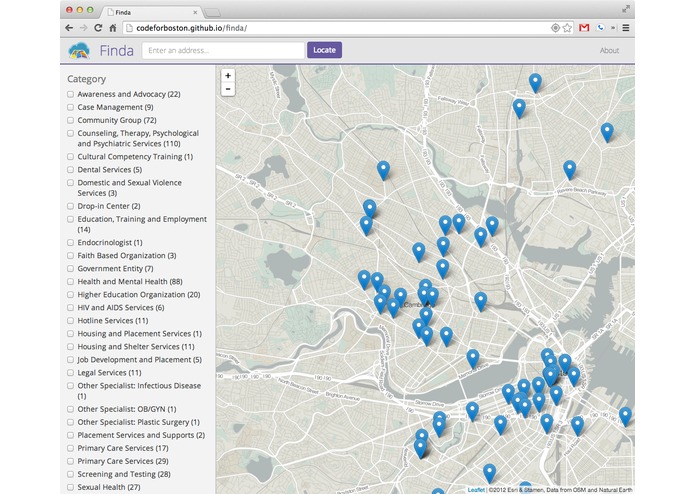695x494 pixels.
Task: Click Other Specialist: Infectious Disease label
Action: pos(139,391)
